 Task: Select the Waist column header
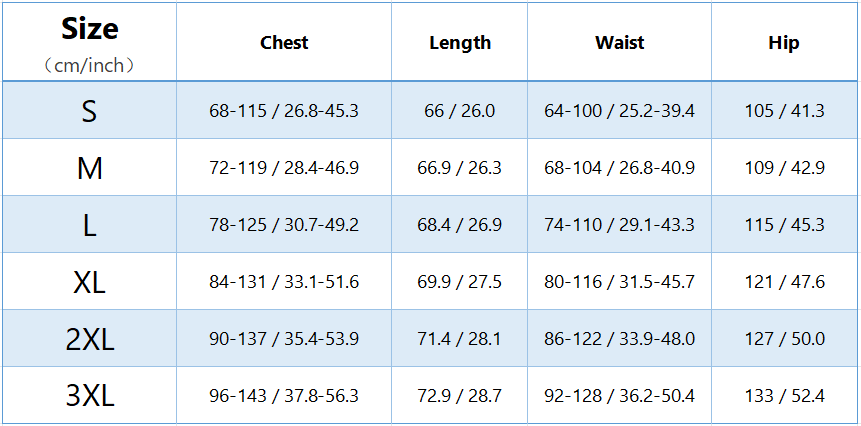coord(619,43)
